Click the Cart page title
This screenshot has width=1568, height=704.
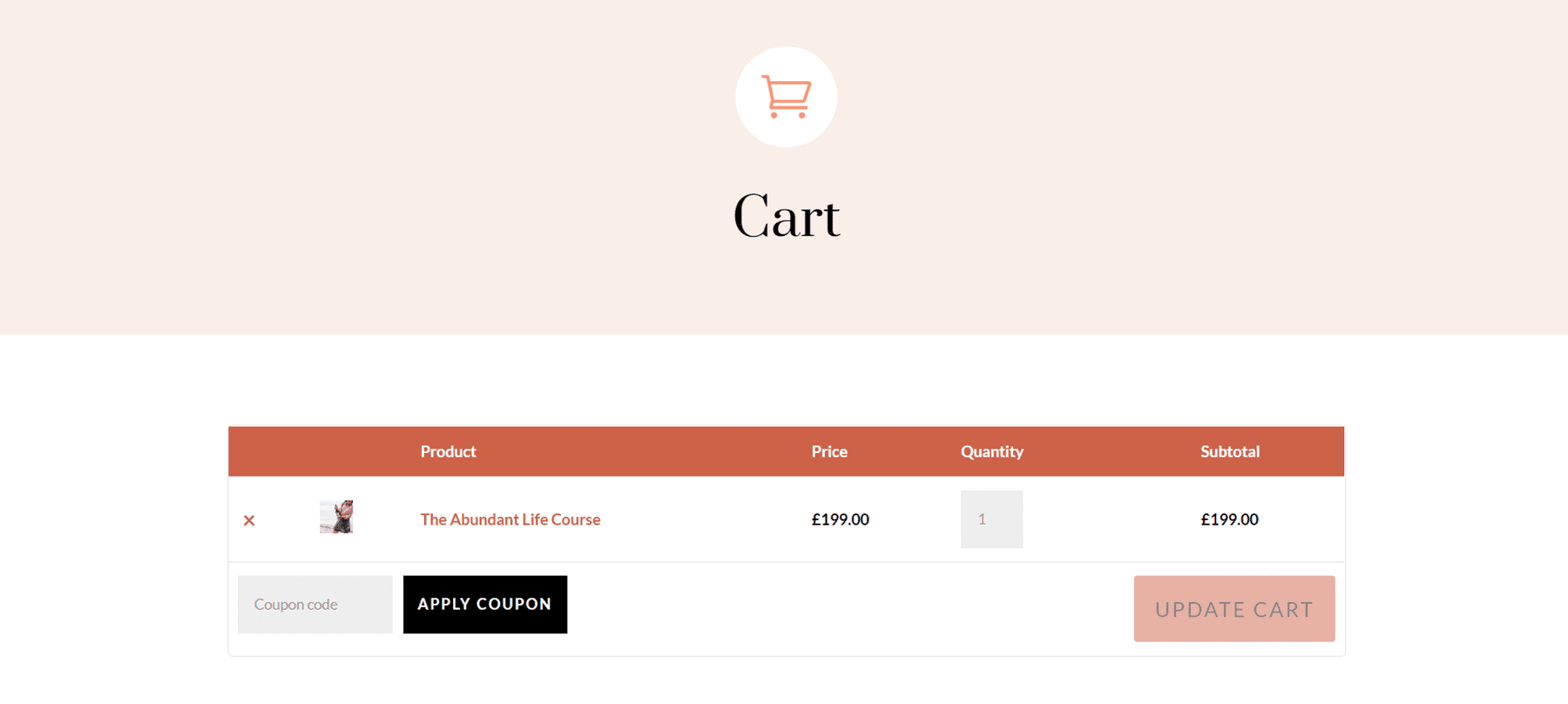click(x=786, y=214)
